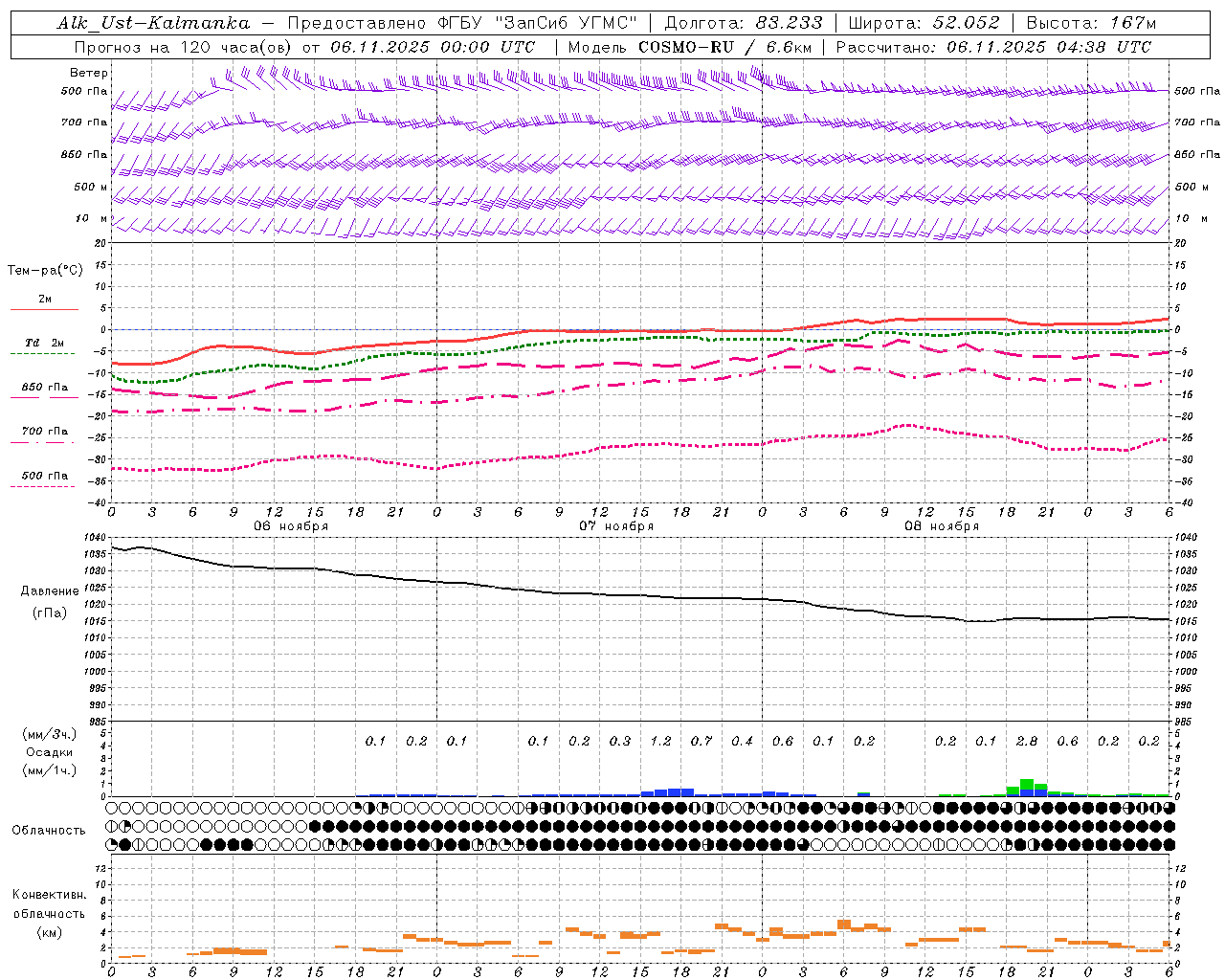Click the 0.7 three-hour precipitation value
Screen dimensions: 1225x980
click(702, 742)
